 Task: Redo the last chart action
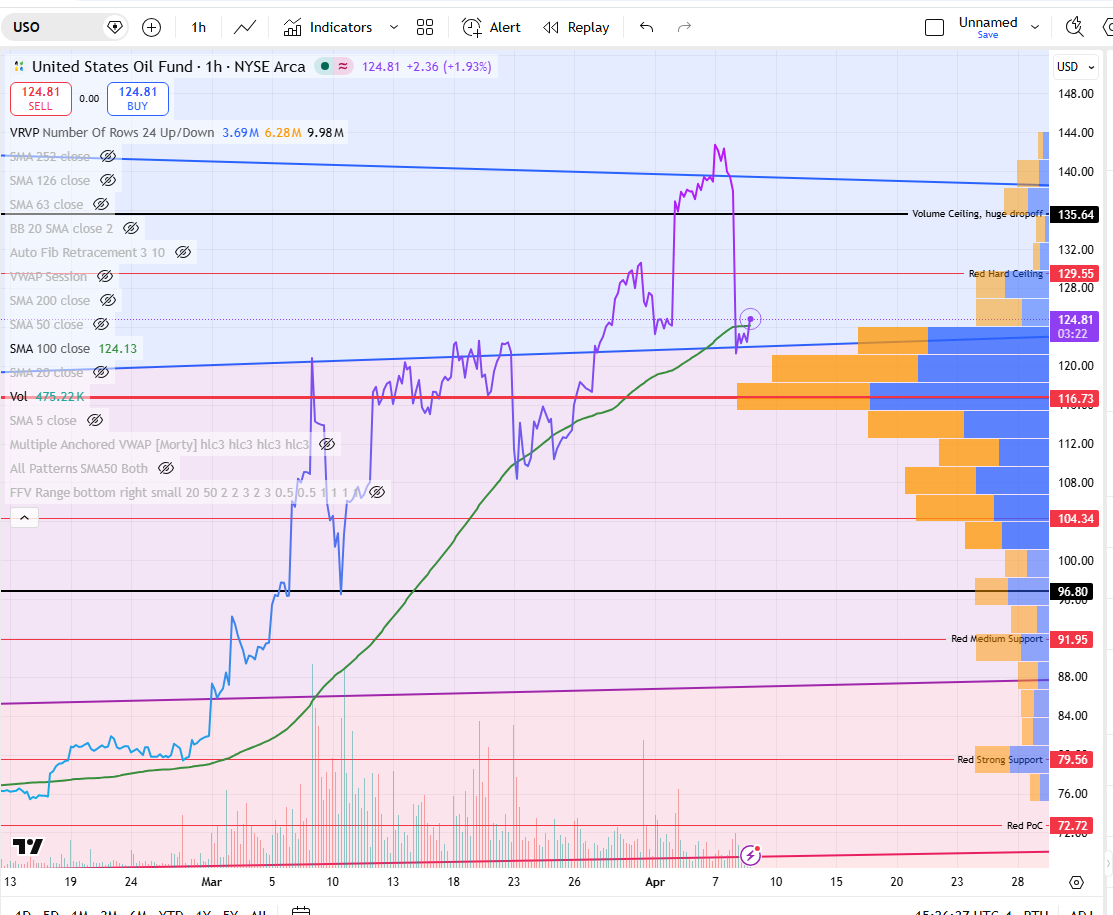click(684, 28)
